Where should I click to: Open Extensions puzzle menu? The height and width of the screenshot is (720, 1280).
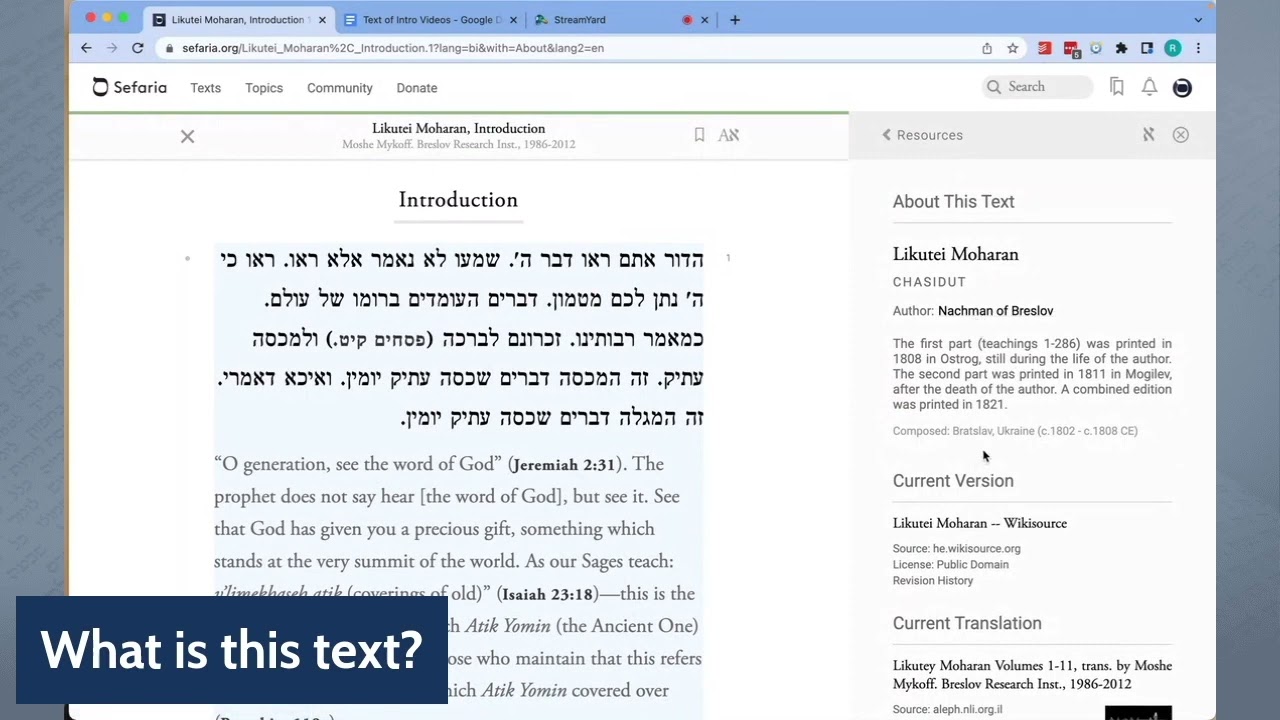point(1121,48)
